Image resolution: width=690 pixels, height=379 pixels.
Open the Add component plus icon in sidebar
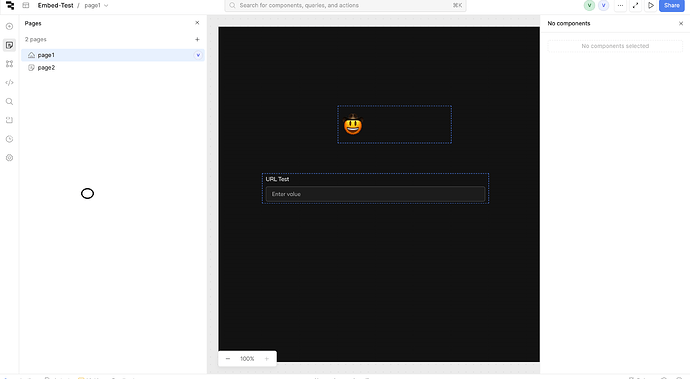coord(9,26)
